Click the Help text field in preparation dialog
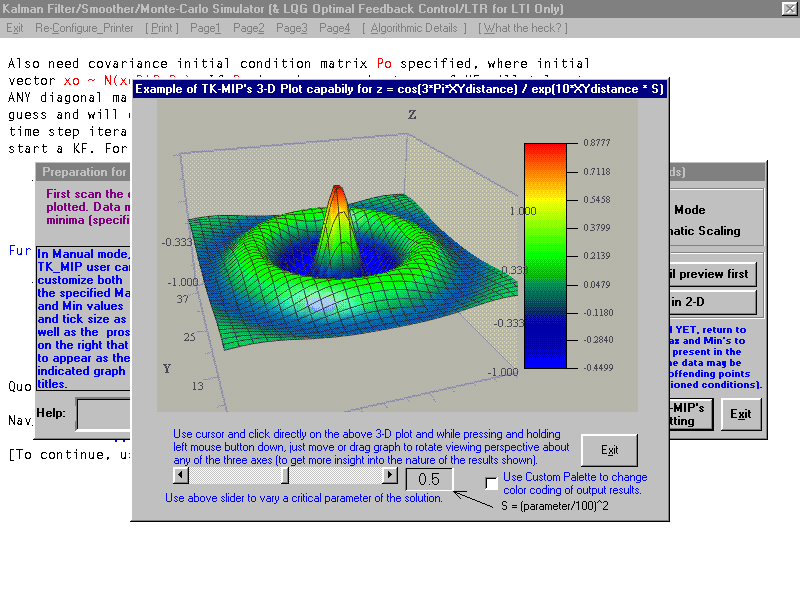Image resolution: width=800 pixels, height=600 pixels. click(104, 414)
